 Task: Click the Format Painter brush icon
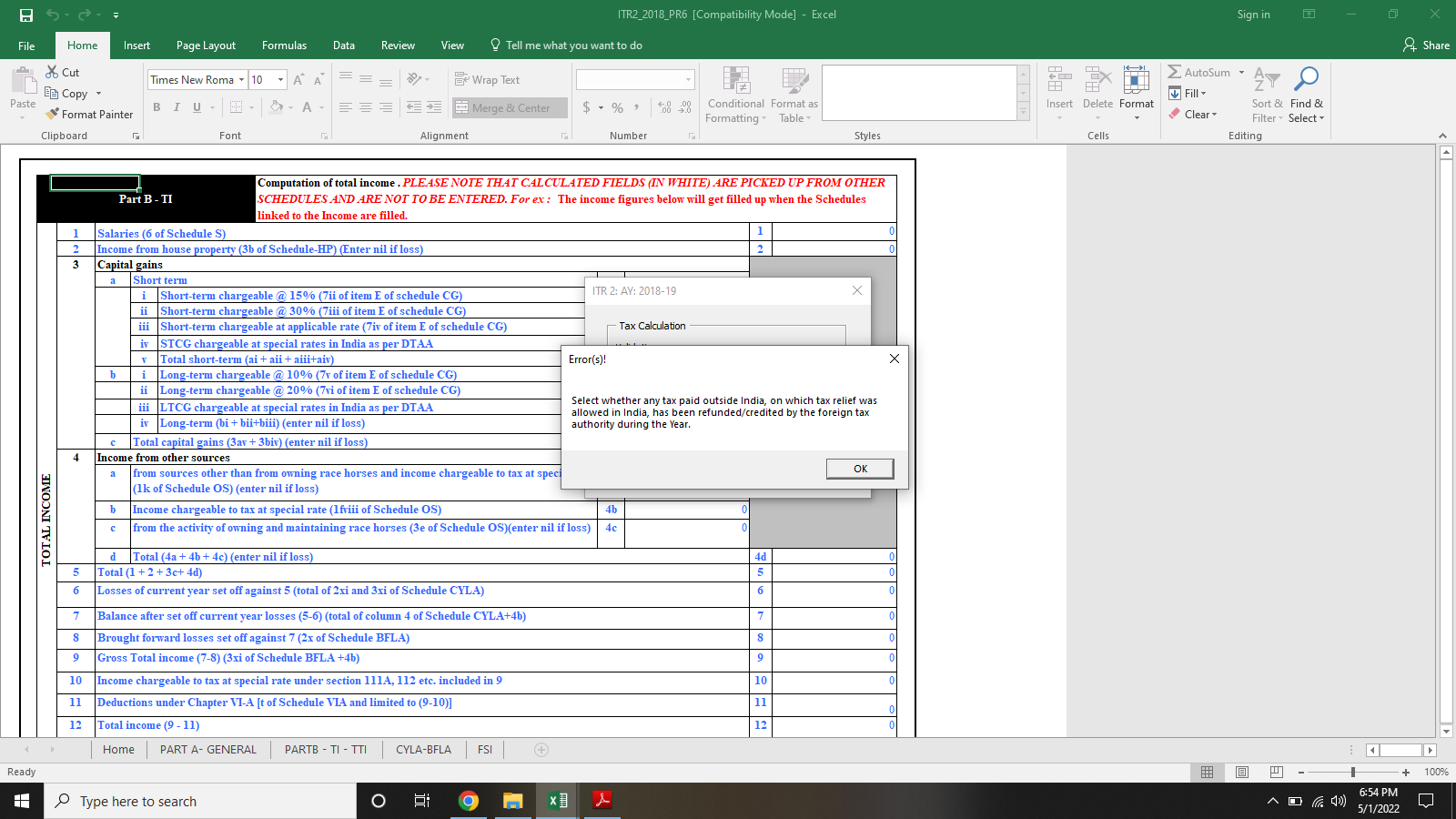point(53,114)
